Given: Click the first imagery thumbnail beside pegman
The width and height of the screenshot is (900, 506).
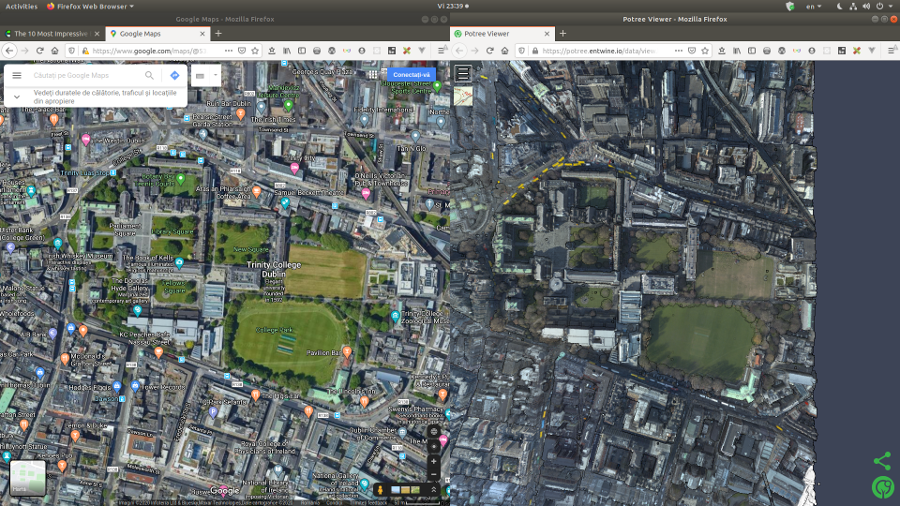Looking at the screenshot, I should click(x=395, y=489).
